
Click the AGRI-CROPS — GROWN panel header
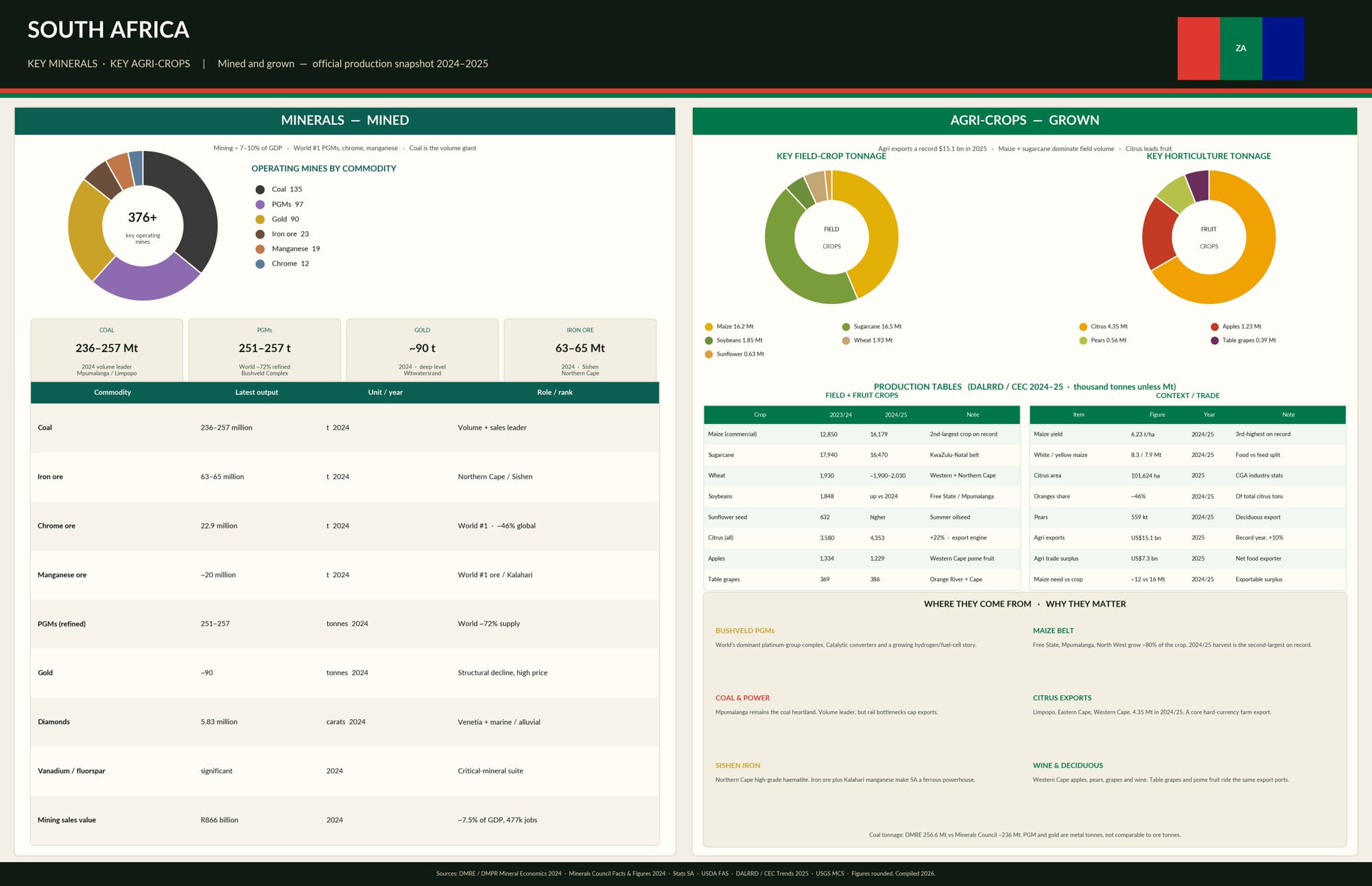1025,121
